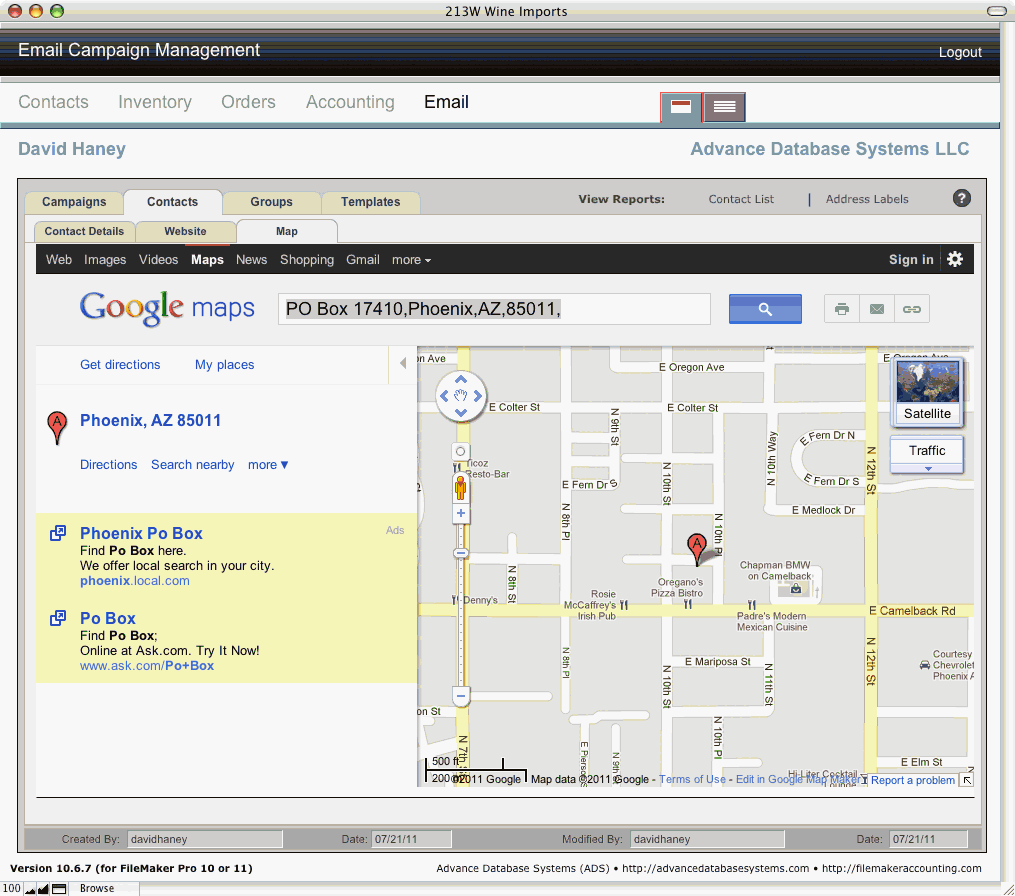
Task: Click red marker A on the map
Action: 697,548
